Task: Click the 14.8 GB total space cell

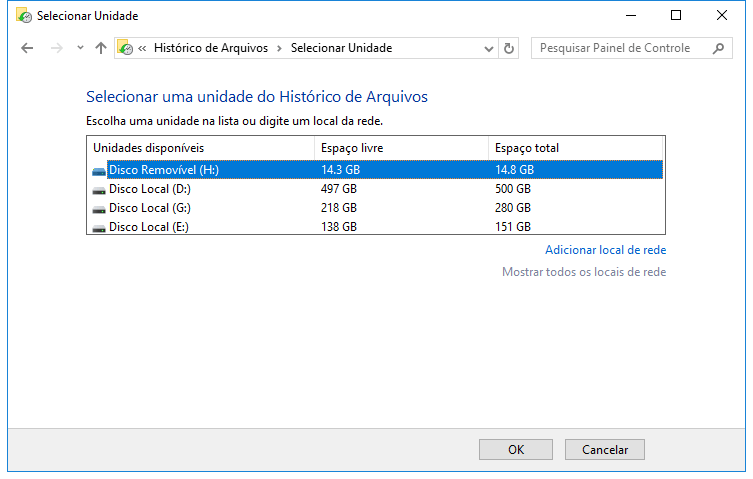Action: [514, 170]
